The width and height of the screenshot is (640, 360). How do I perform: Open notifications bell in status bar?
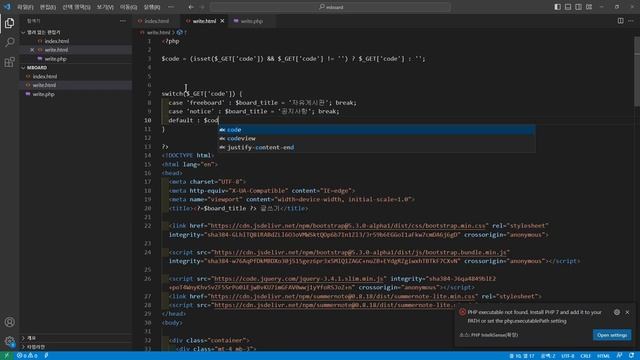coord(631,356)
